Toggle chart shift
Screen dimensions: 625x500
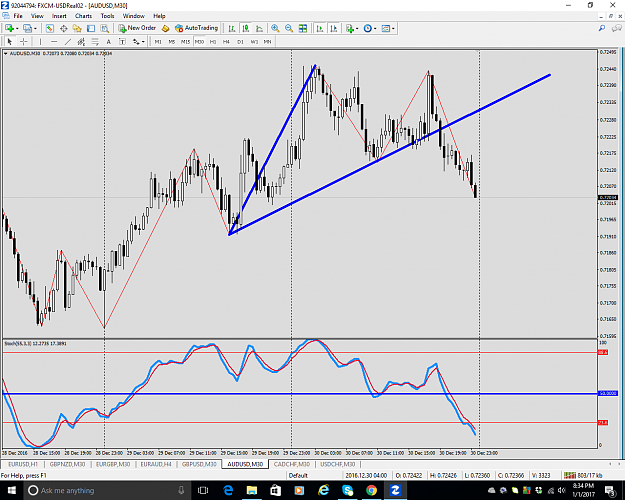click(334, 28)
